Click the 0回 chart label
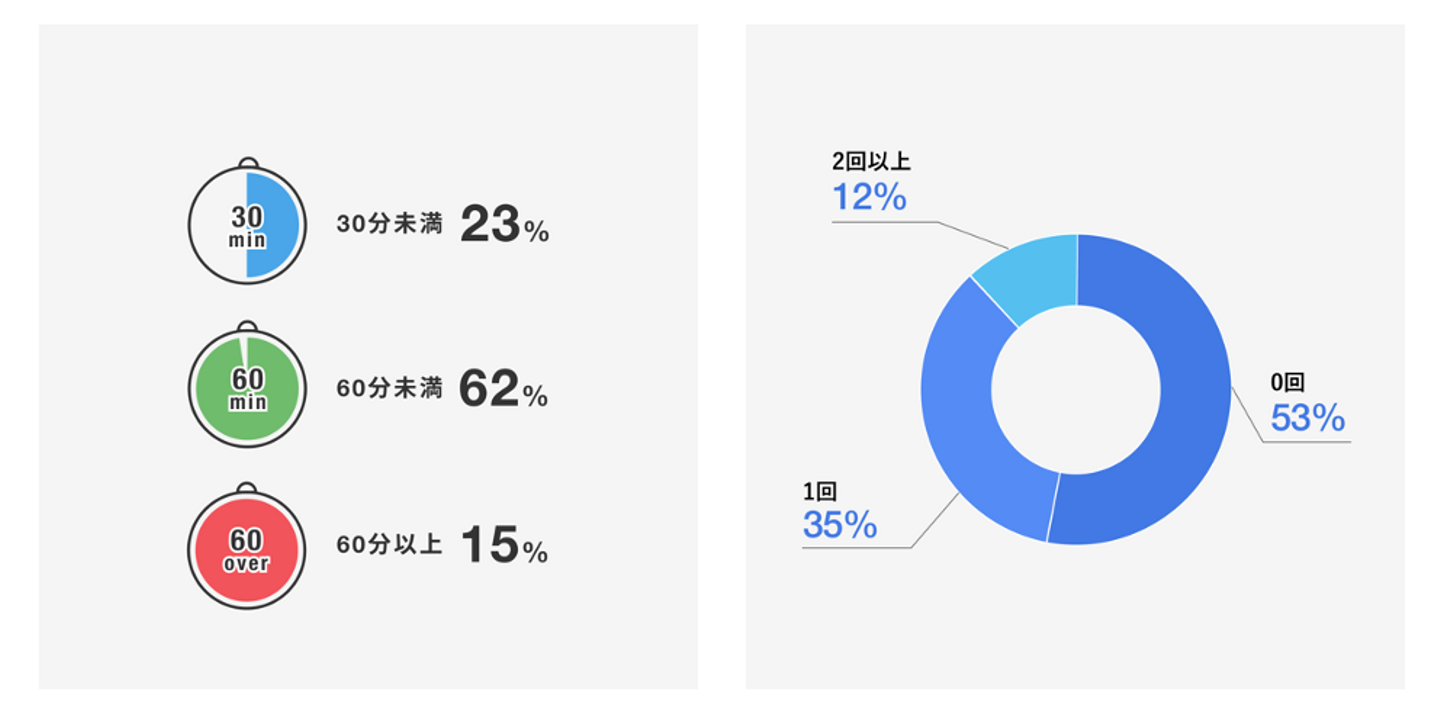This screenshot has height=717, width=1440. 1287,383
